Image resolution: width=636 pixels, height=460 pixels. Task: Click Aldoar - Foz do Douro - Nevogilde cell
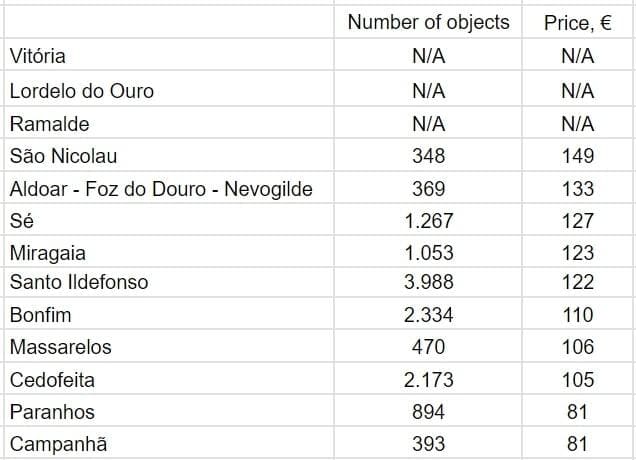coord(161,189)
